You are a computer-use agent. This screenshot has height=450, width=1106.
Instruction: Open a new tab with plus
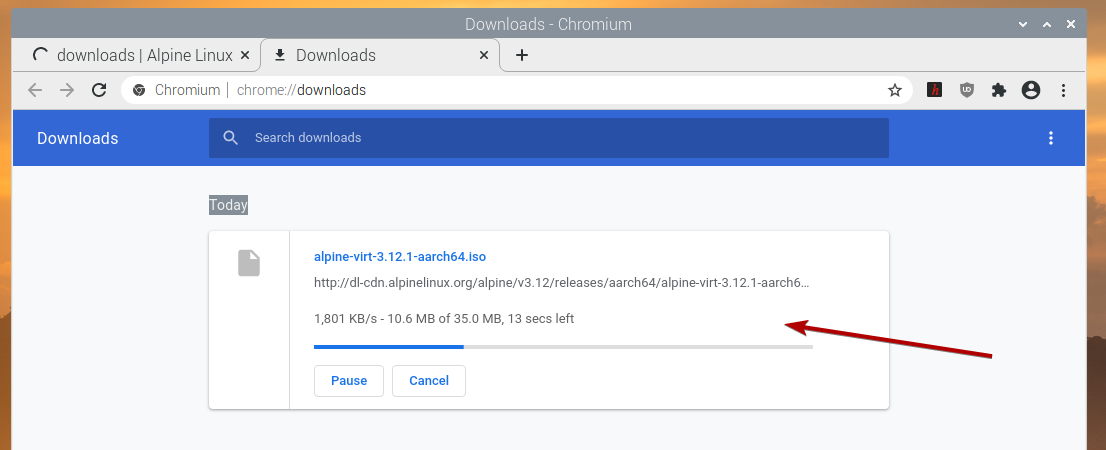pos(522,55)
